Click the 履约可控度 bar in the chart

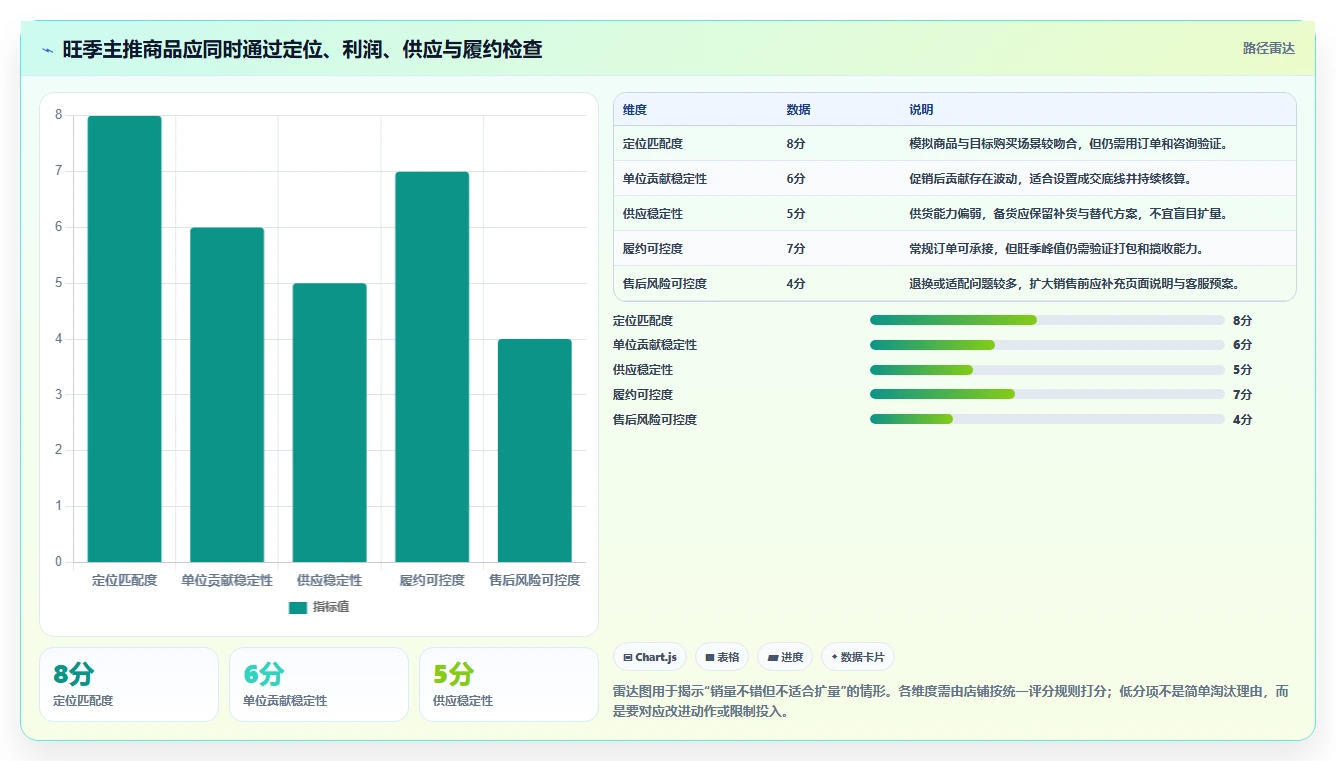click(x=432, y=367)
